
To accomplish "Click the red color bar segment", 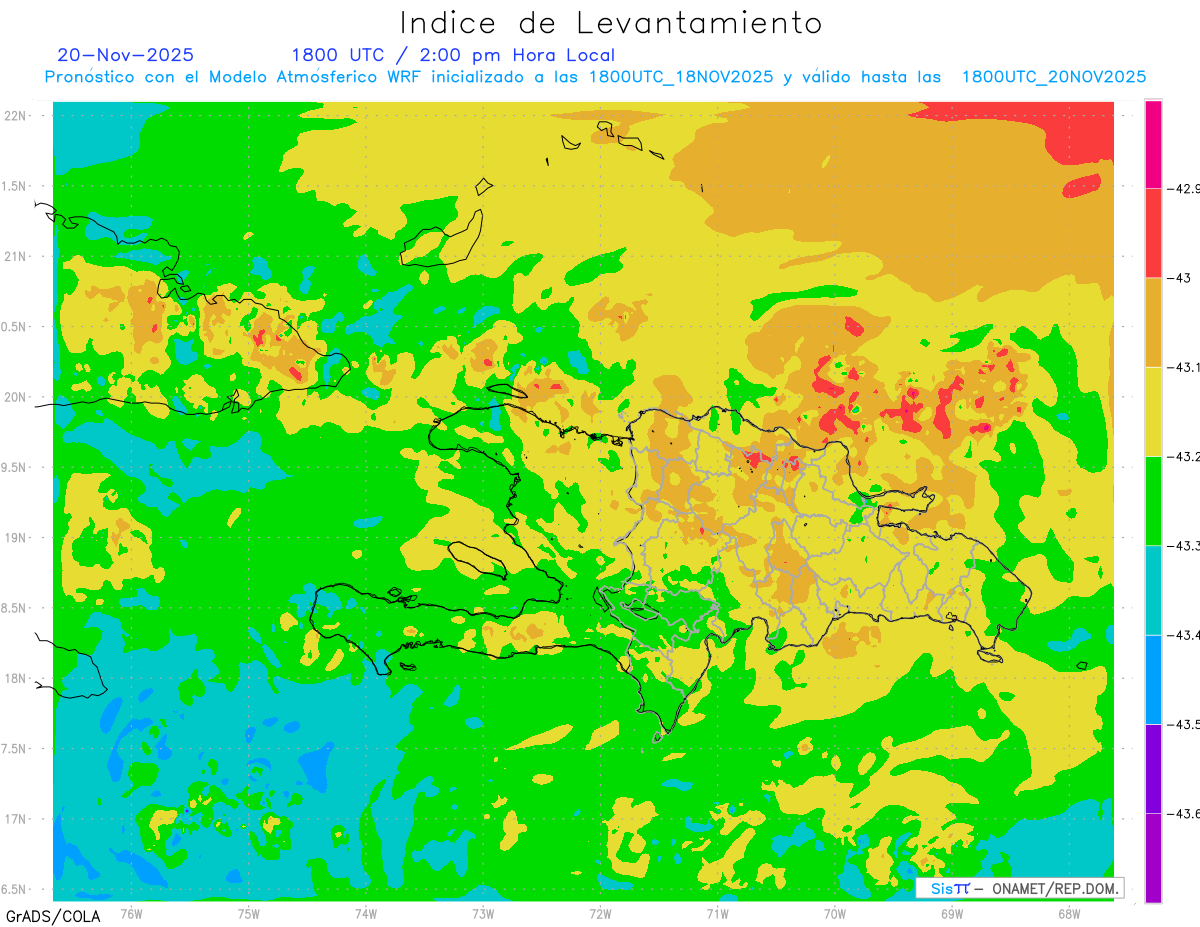I will [1153, 233].
